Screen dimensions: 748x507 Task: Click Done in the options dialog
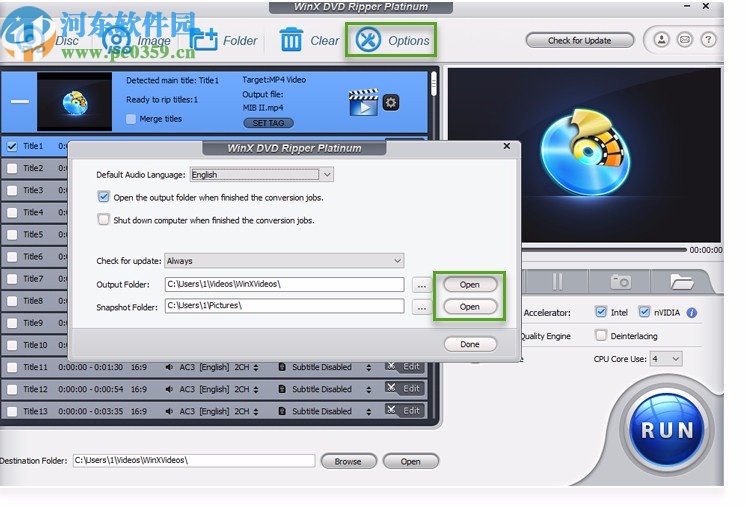point(470,344)
